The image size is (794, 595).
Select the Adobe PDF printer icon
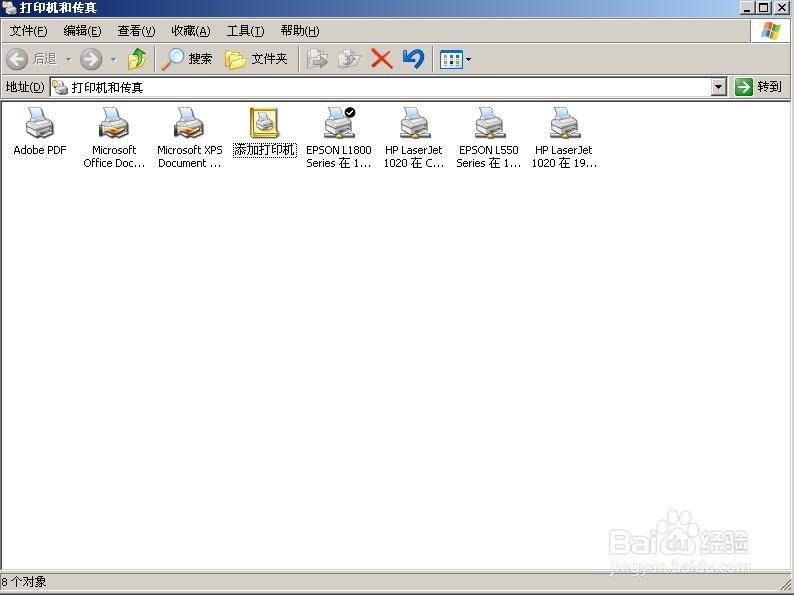[39, 123]
